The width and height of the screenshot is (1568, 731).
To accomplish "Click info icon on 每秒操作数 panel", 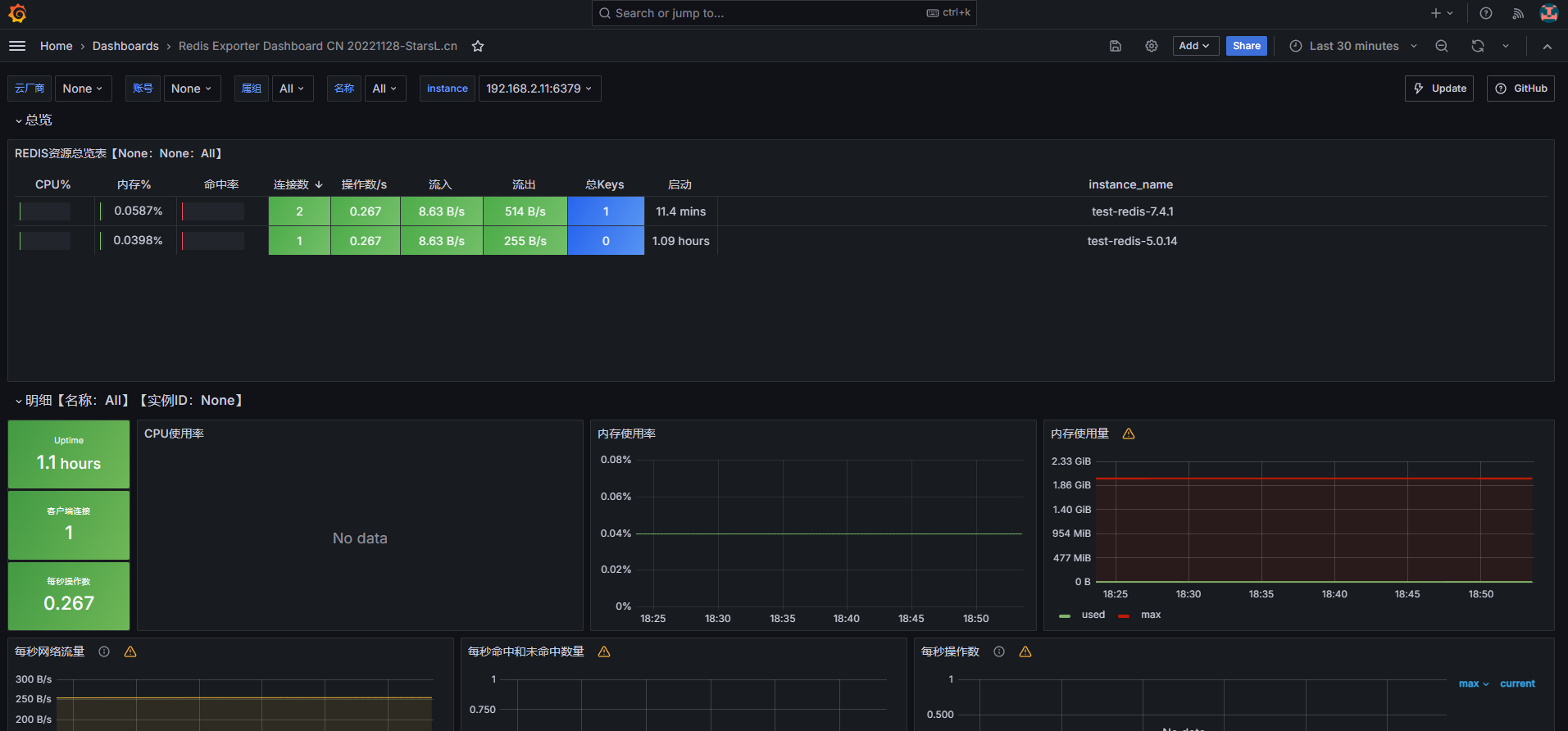I will [999, 652].
